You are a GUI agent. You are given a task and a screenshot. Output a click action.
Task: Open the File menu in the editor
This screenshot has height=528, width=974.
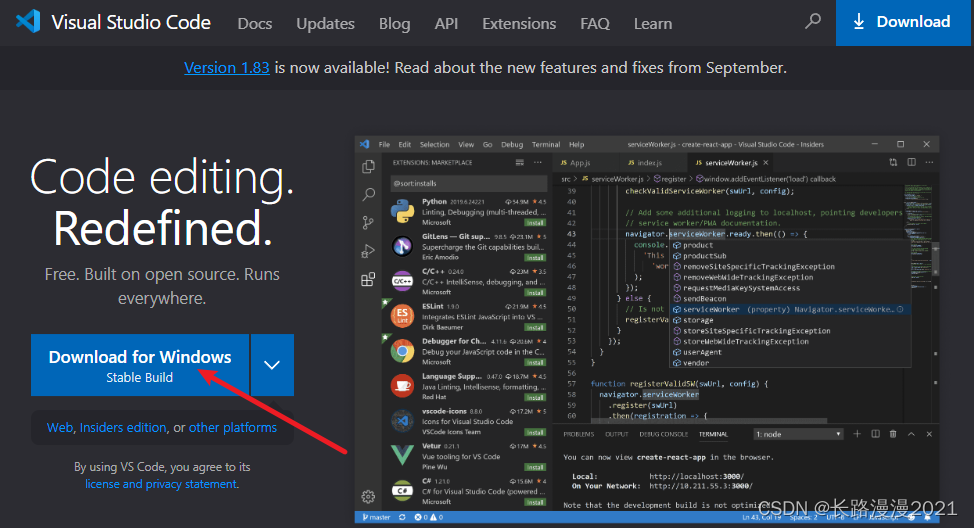click(385, 144)
